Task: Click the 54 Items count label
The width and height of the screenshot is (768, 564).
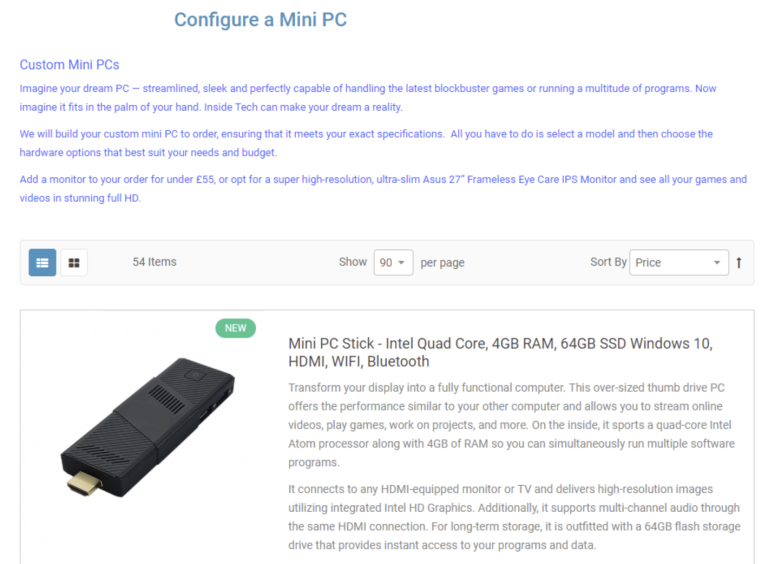Action: [154, 262]
